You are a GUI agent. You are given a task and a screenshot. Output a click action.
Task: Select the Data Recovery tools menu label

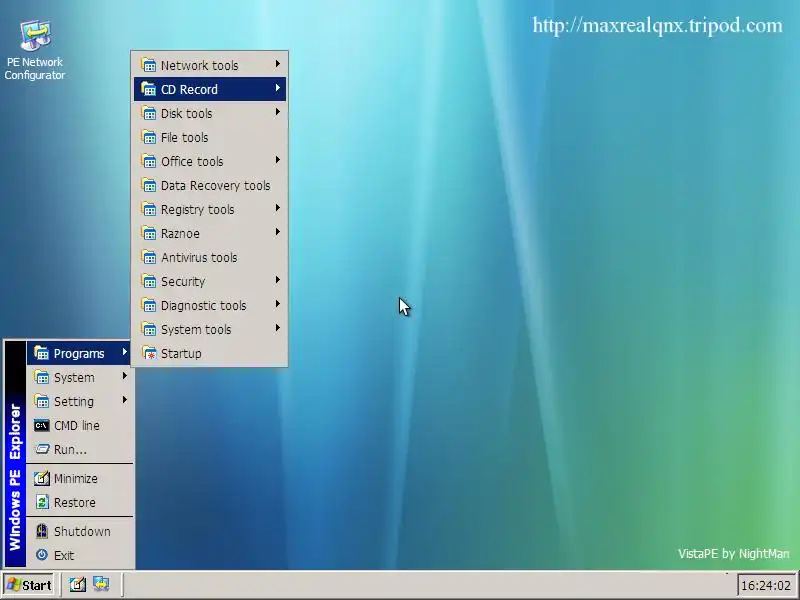(x=215, y=185)
